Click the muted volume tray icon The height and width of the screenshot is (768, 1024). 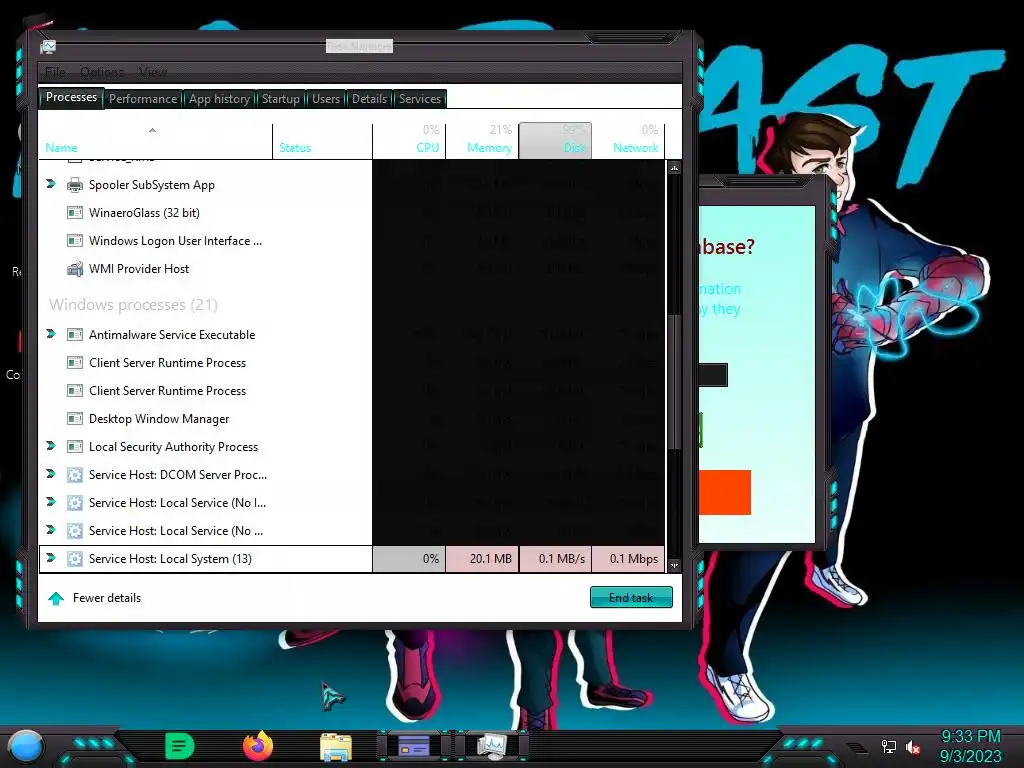pos(913,747)
